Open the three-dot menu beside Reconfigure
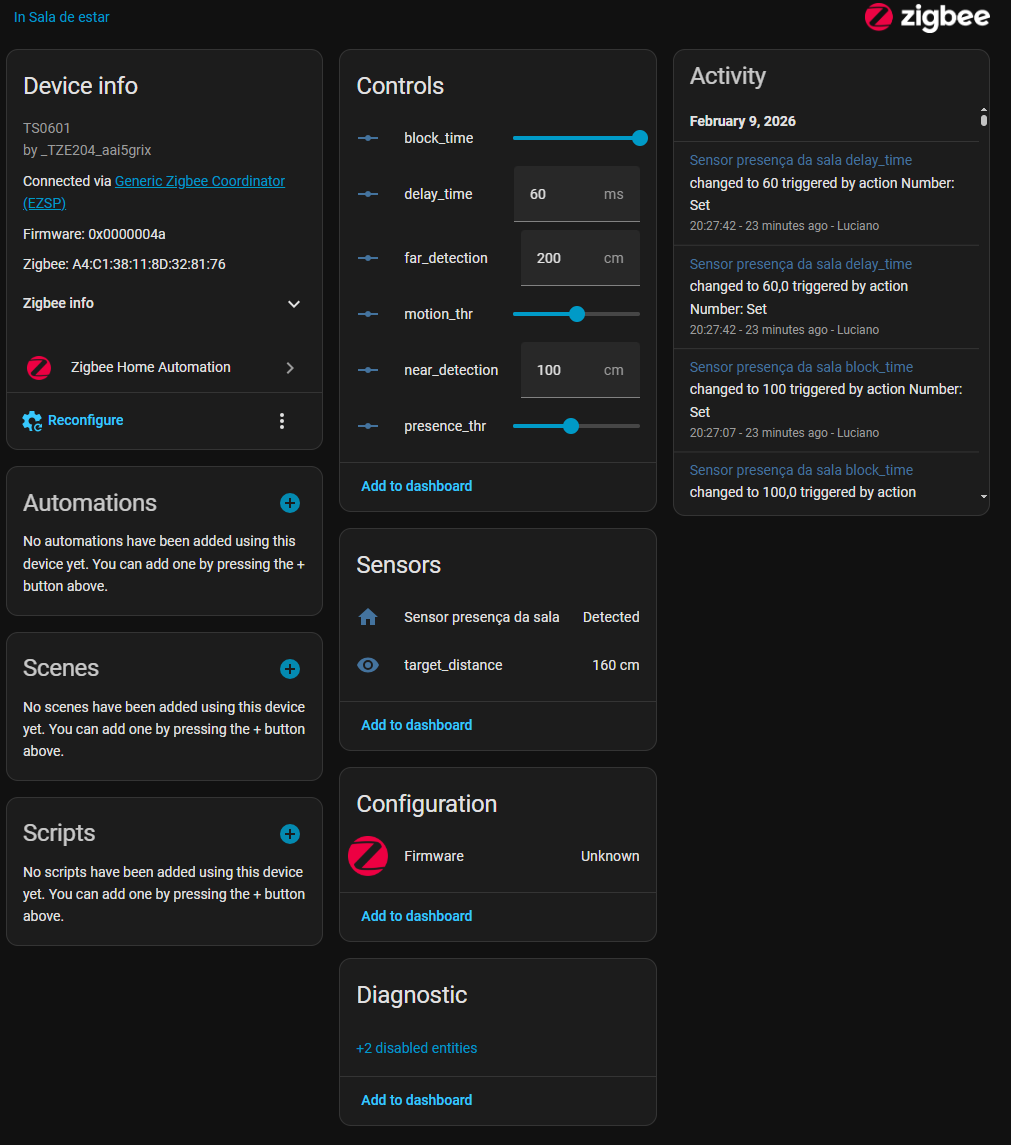This screenshot has width=1011, height=1145. coord(282,421)
